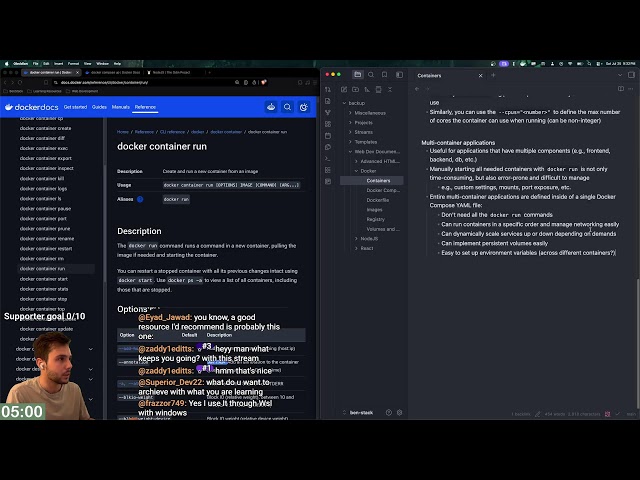640x480 pixels.
Task: Create a new folder in Obsidian
Action: [x=356, y=89]
